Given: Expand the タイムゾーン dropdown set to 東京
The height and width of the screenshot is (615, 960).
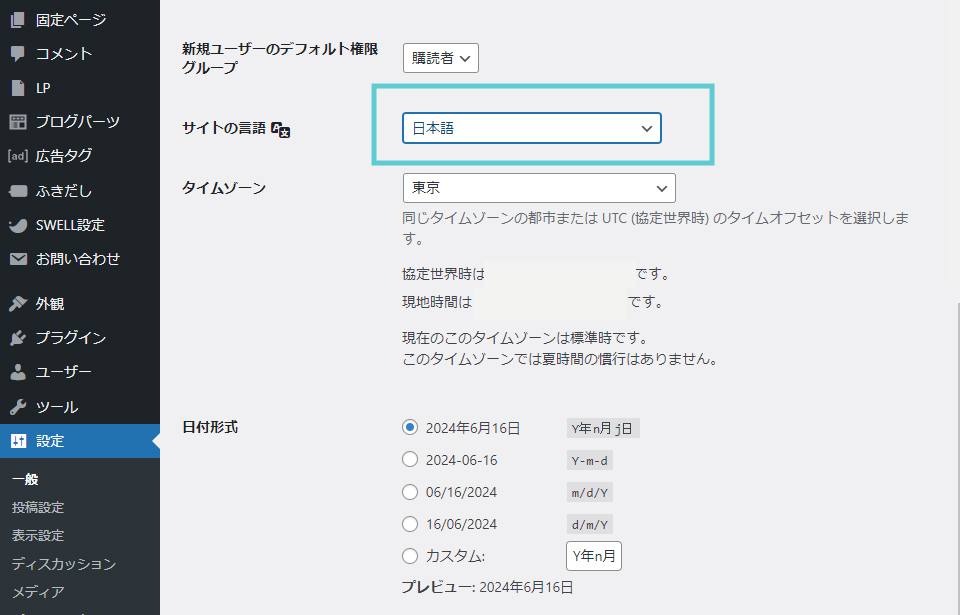Looking at the screenshot, I should point(538,188).
